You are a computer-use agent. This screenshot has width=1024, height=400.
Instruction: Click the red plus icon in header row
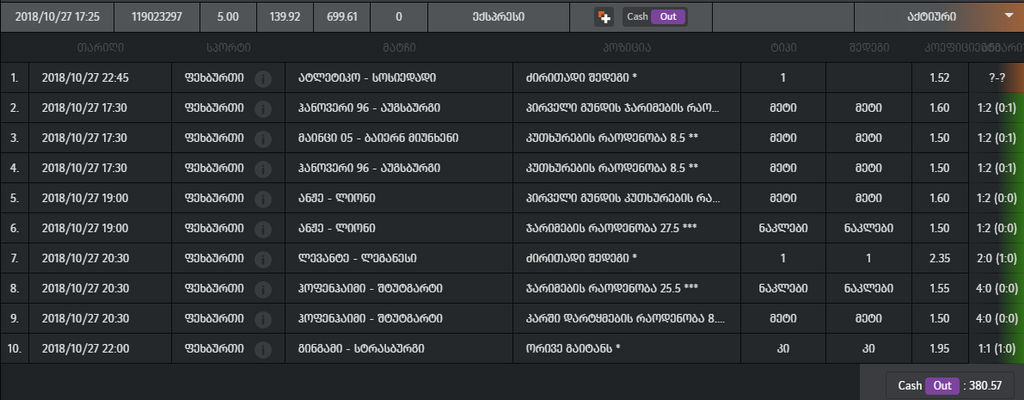coord(604,17)
